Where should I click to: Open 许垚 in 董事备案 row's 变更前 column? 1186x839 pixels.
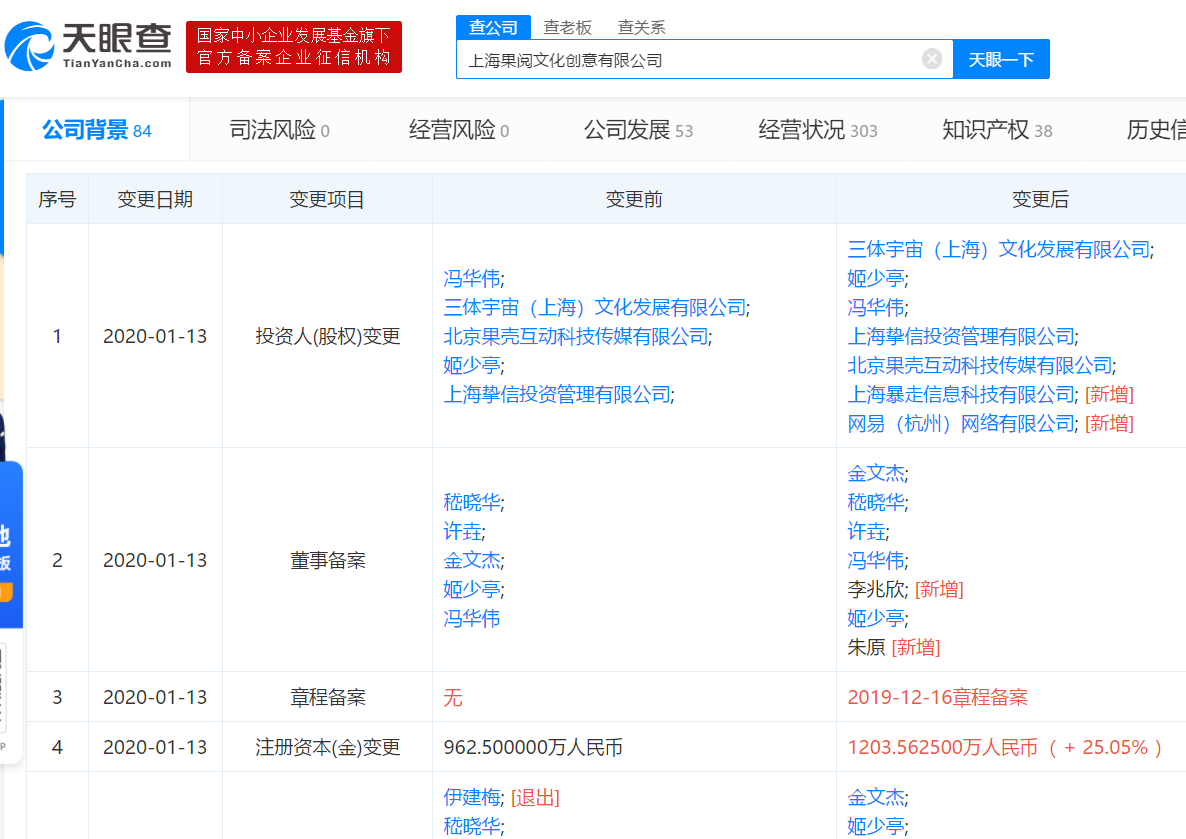(462, 531)
